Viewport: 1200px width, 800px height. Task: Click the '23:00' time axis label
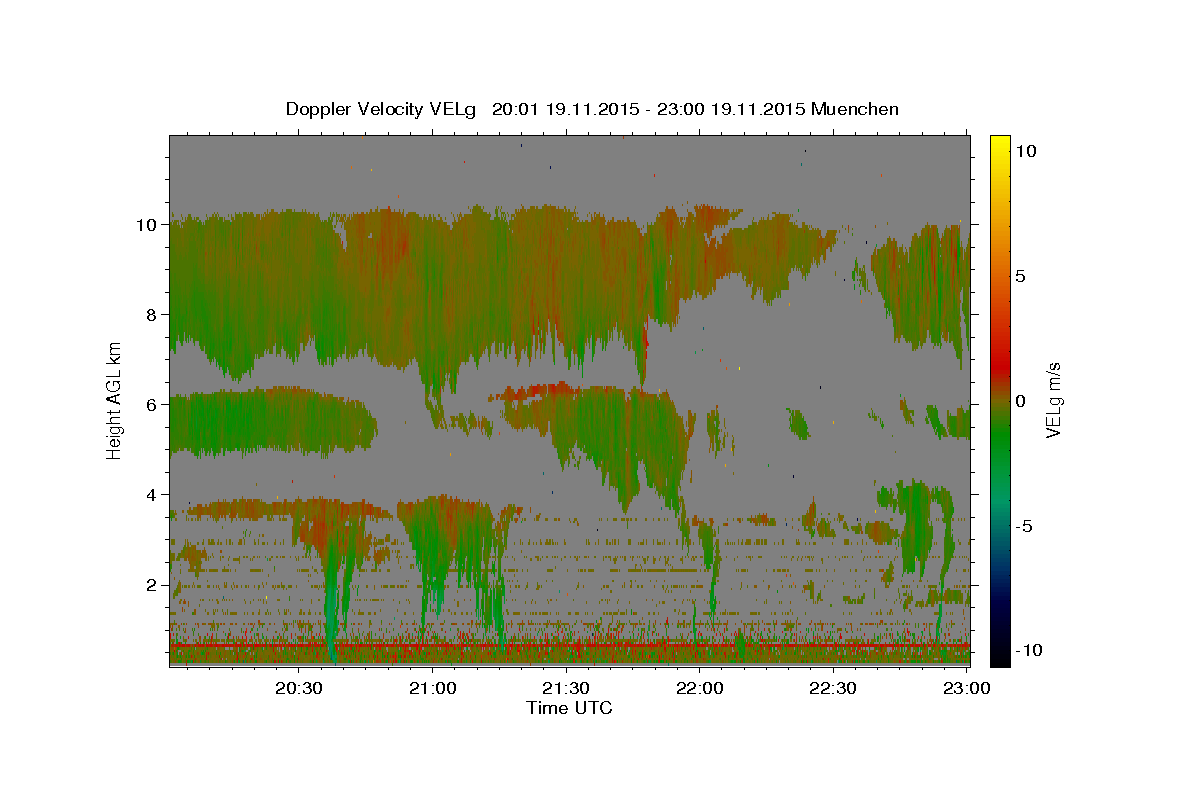click(x=967, y=688)
